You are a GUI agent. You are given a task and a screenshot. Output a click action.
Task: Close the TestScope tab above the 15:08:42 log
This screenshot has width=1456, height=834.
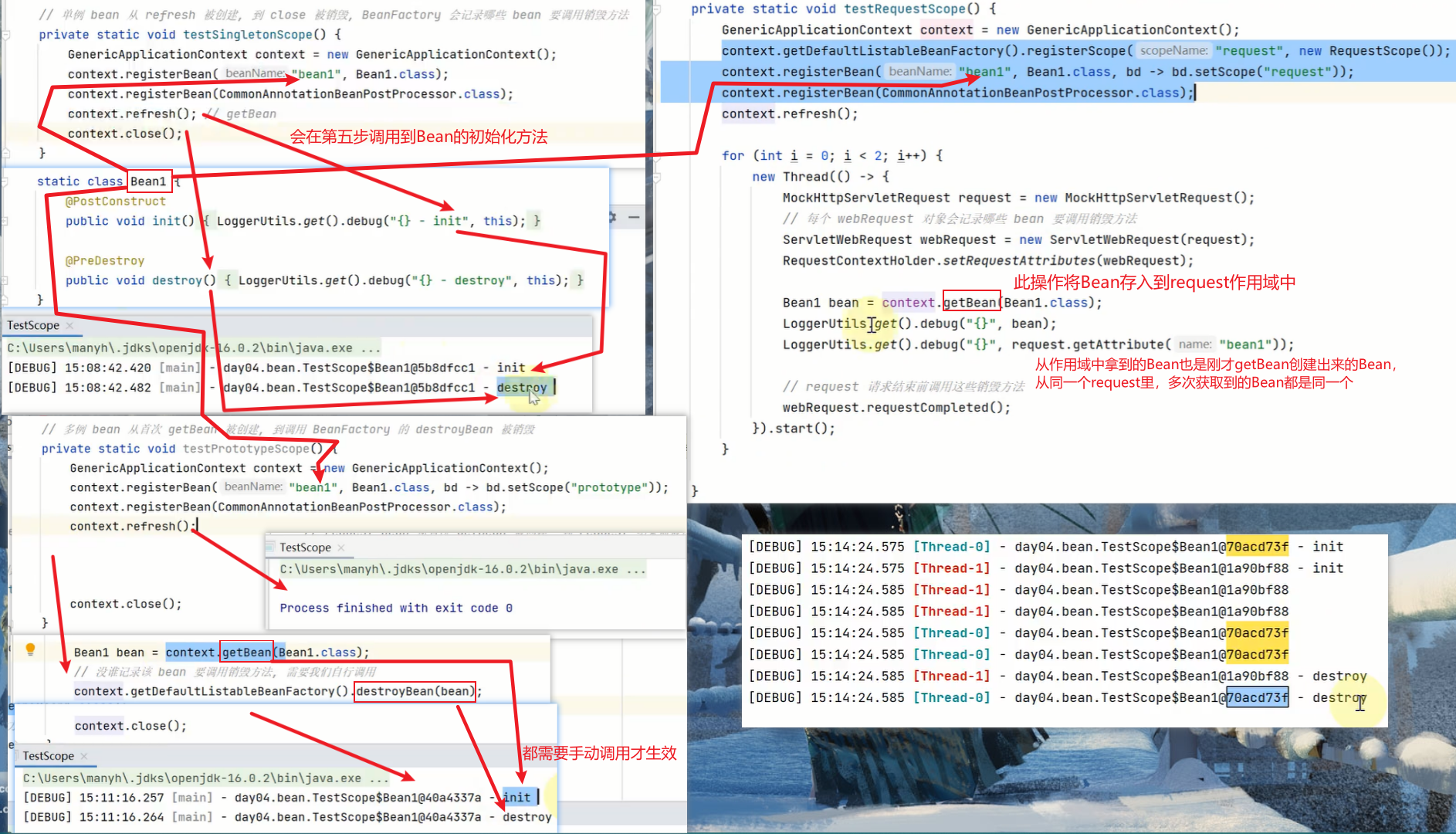pyautogui.click(x=69, y=326)
